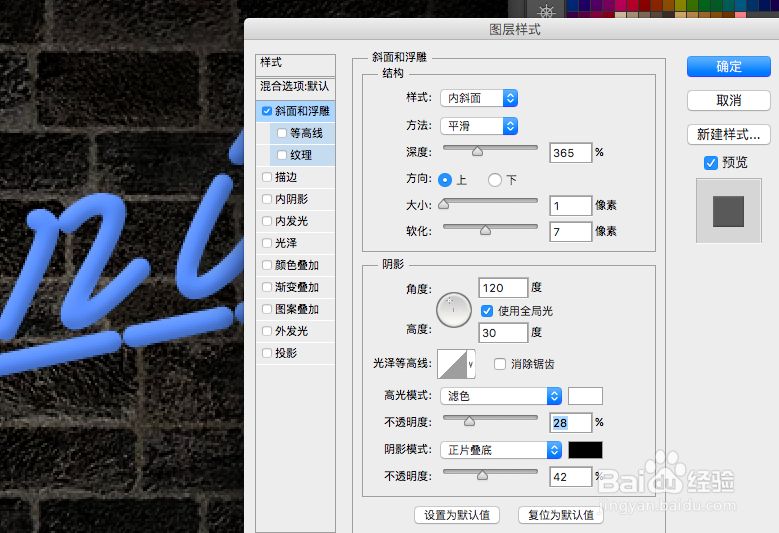The width and height of the screenshot is (779, 533).
Task: Open the white highlight color swatch
Action: [x=585, y=396]
